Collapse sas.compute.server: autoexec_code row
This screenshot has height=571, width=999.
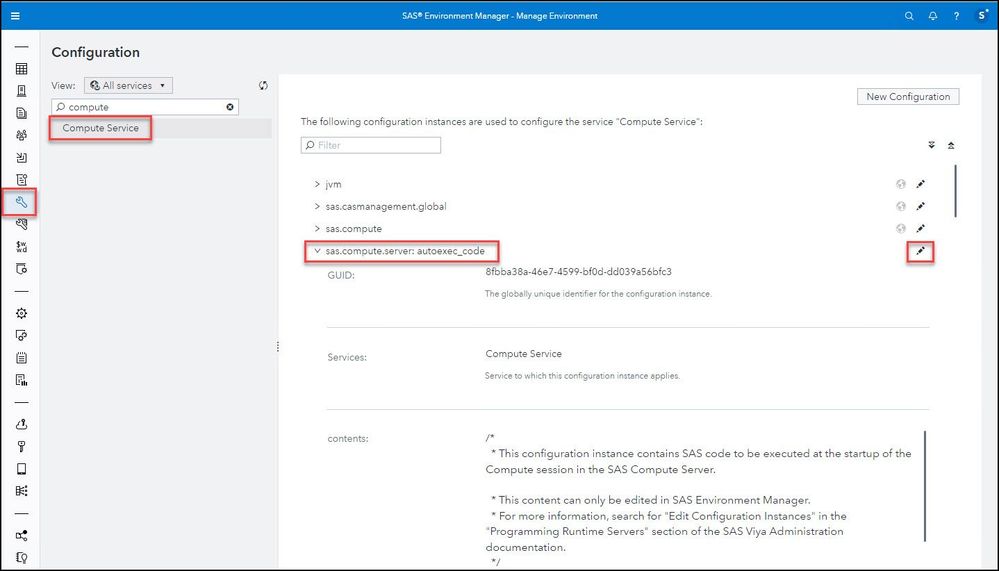point(317,251)
